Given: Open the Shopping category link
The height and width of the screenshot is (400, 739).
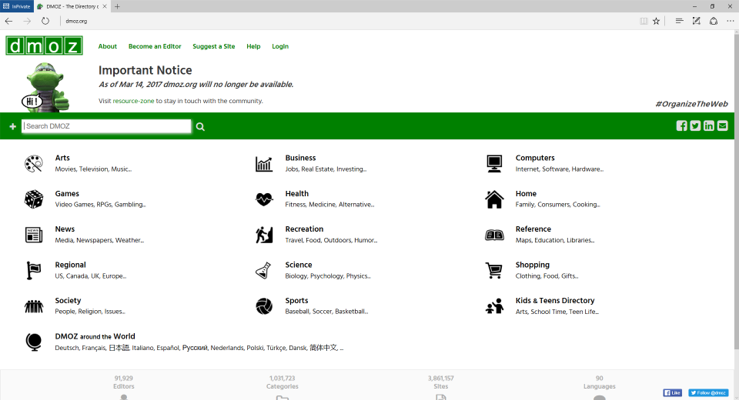Looking at the screenshot, I should pyautogui.click(x=532, y=265).
